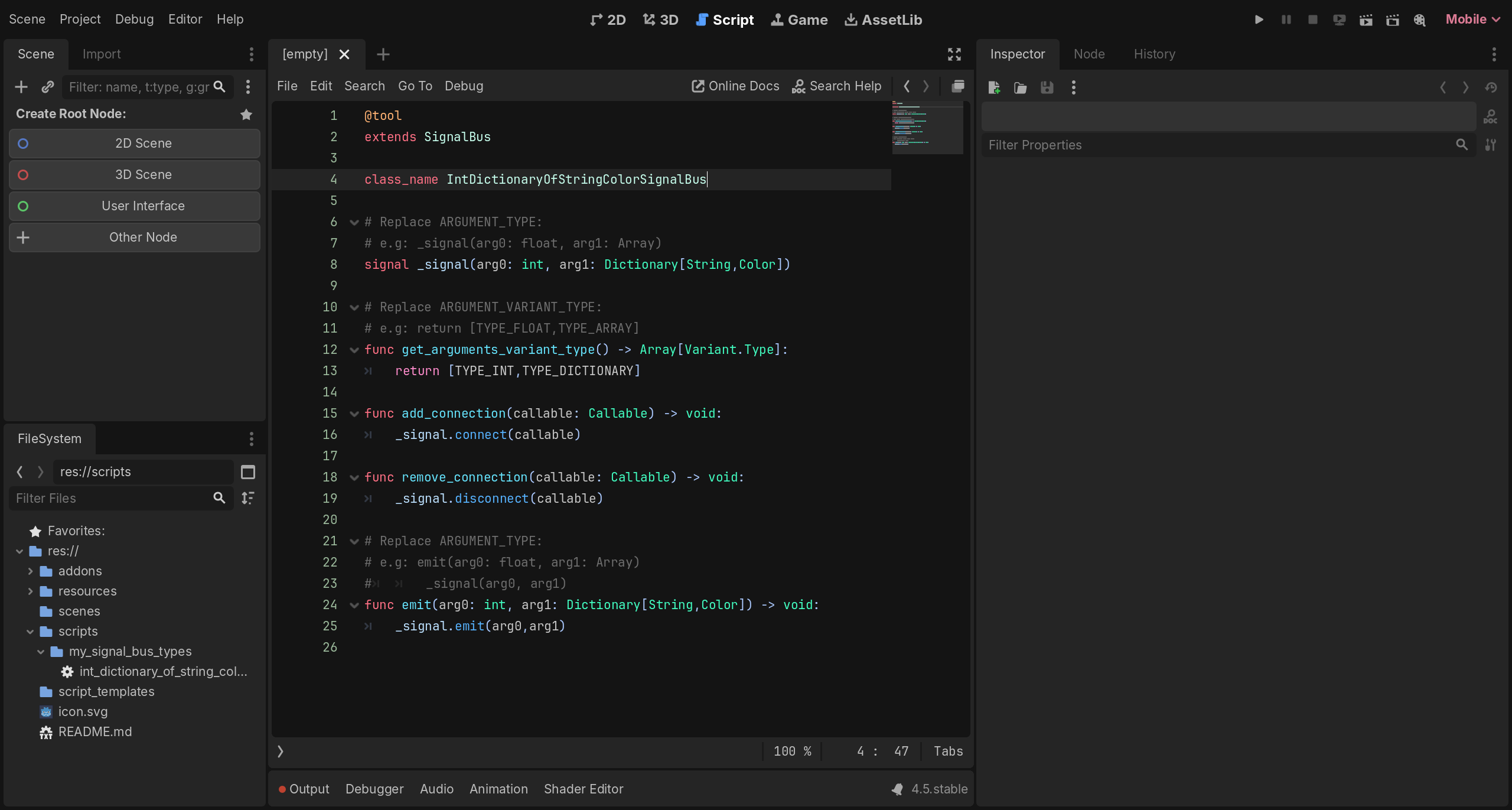Open the floating script window icon
Viewport: 1512px width, 810px height.
pos(957,86)
